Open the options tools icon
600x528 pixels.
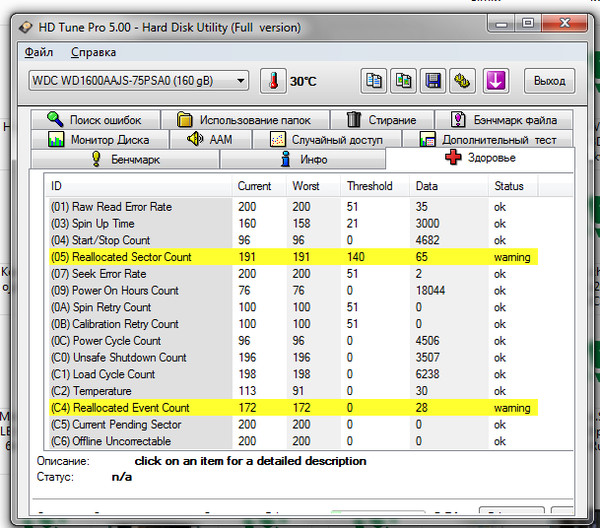pos(462,80)
